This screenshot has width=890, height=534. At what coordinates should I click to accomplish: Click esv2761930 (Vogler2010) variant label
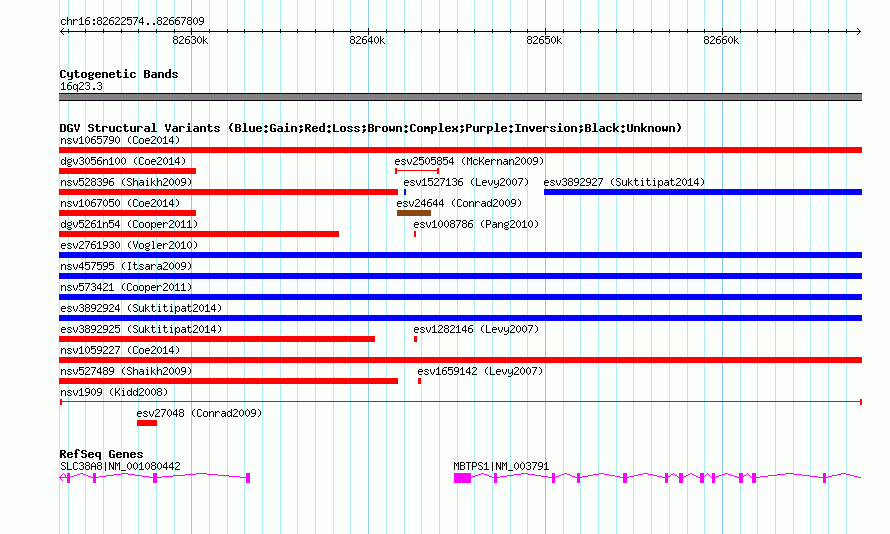[129, 245]
